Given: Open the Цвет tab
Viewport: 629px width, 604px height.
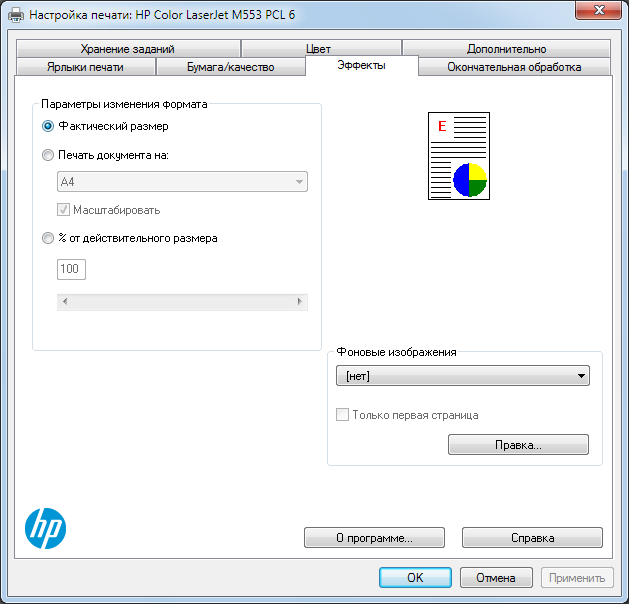Looking at the screenshot, I should click(319, 49).
